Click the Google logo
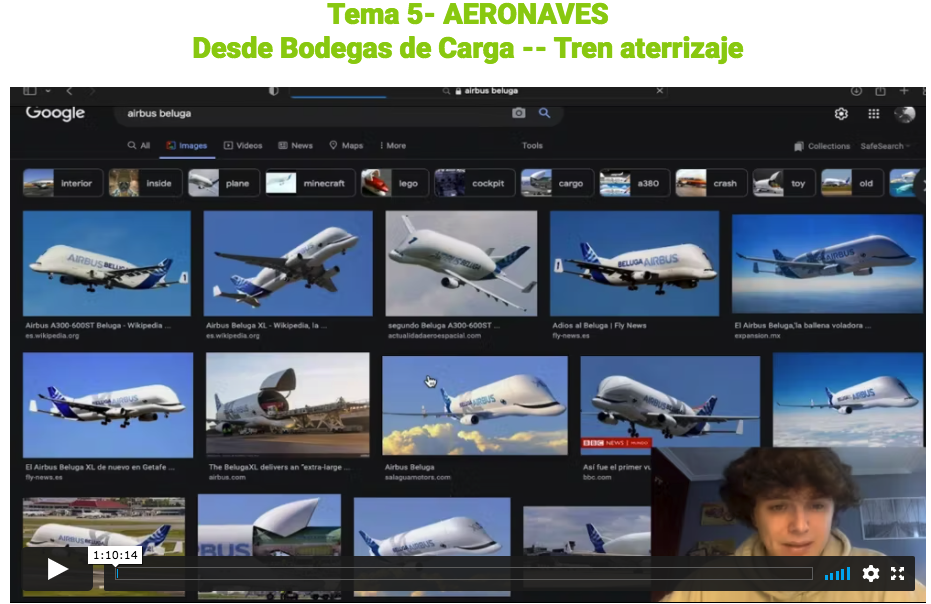The width and height of the screenshot is (931, 604). pyautogui.click(x=55, y=113)
